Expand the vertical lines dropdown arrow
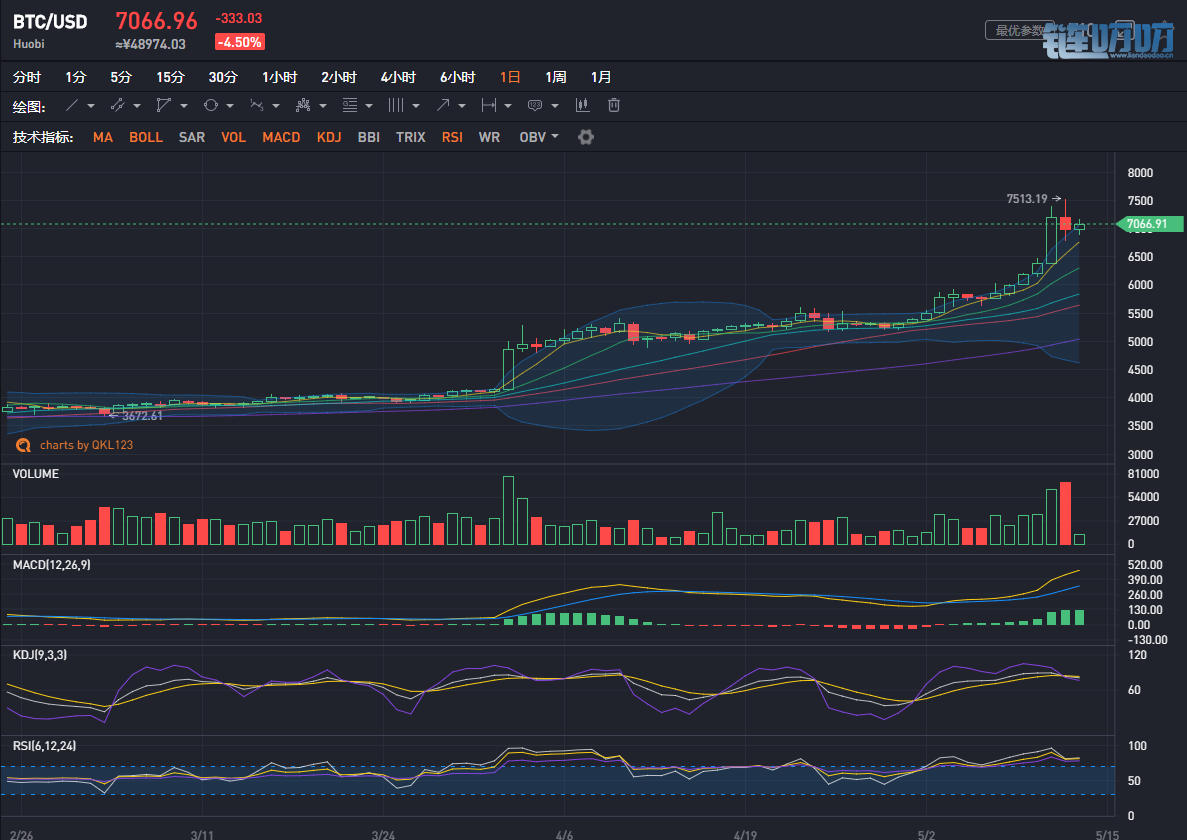 (x=416, y=106)
